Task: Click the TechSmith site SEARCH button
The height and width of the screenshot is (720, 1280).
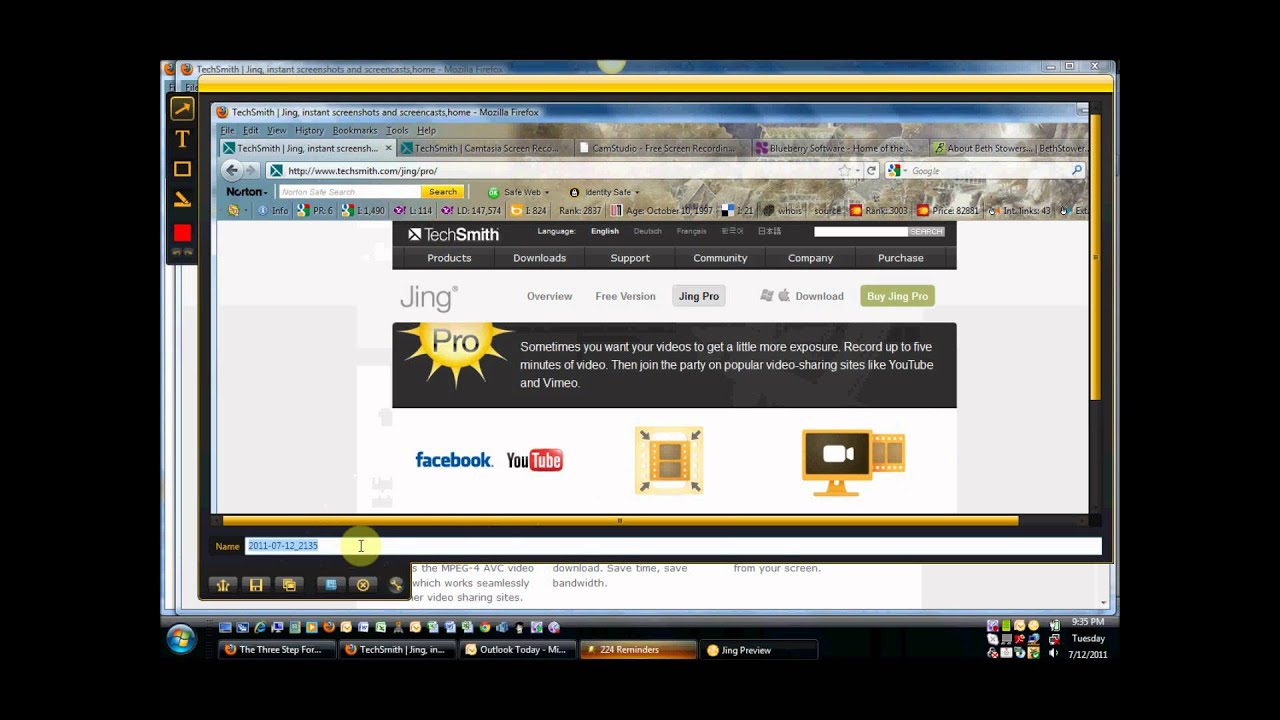Action: point(926,232)
